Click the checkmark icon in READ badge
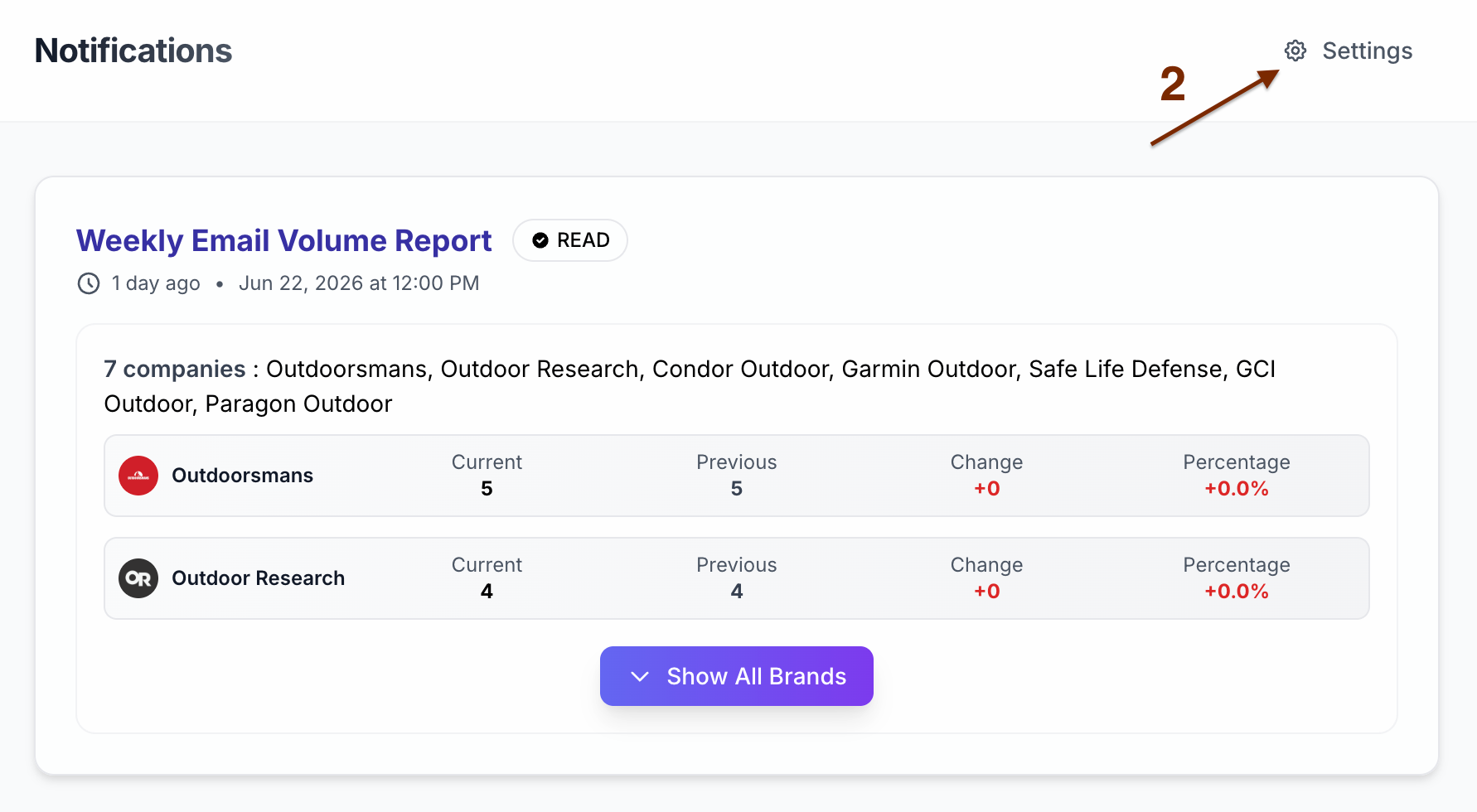The image size is (1477, 812). 540,240
